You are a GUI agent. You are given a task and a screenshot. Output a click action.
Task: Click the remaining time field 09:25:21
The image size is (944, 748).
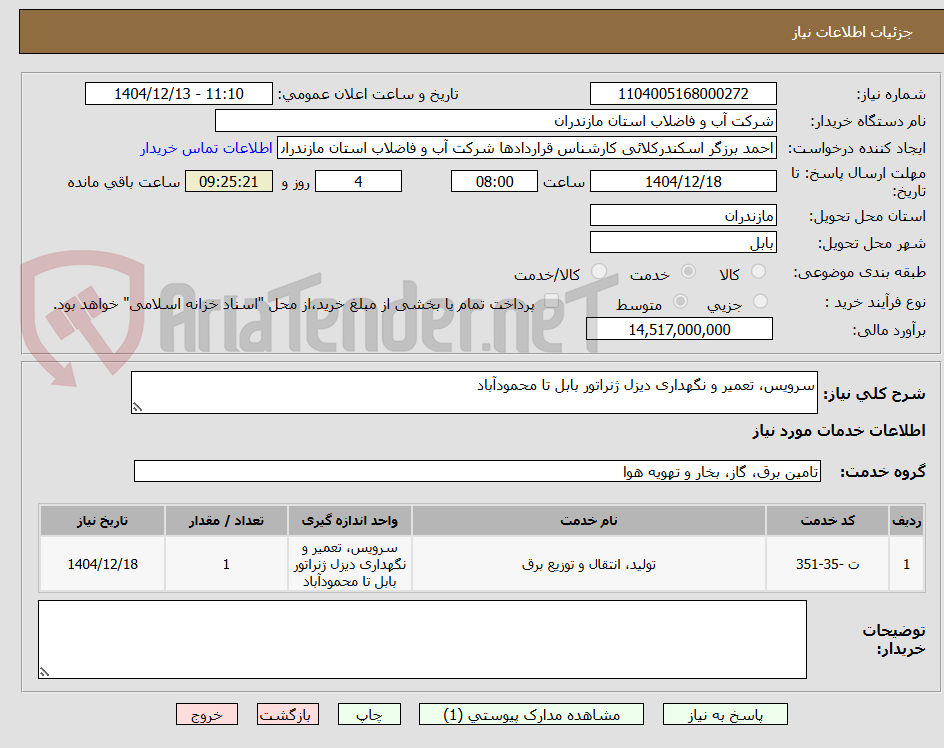[229, 181]
